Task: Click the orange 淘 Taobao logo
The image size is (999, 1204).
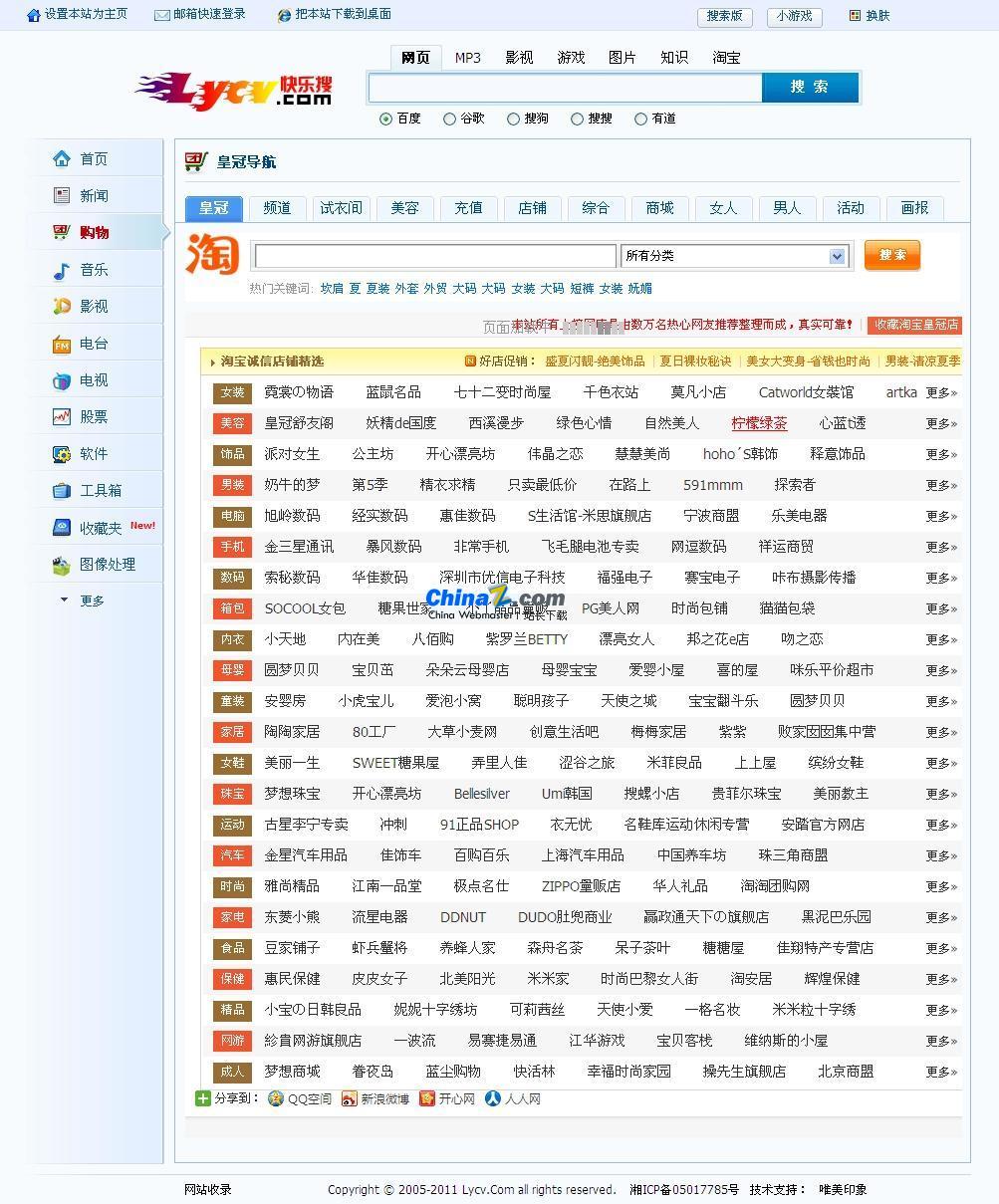Action: click(212, 255)
